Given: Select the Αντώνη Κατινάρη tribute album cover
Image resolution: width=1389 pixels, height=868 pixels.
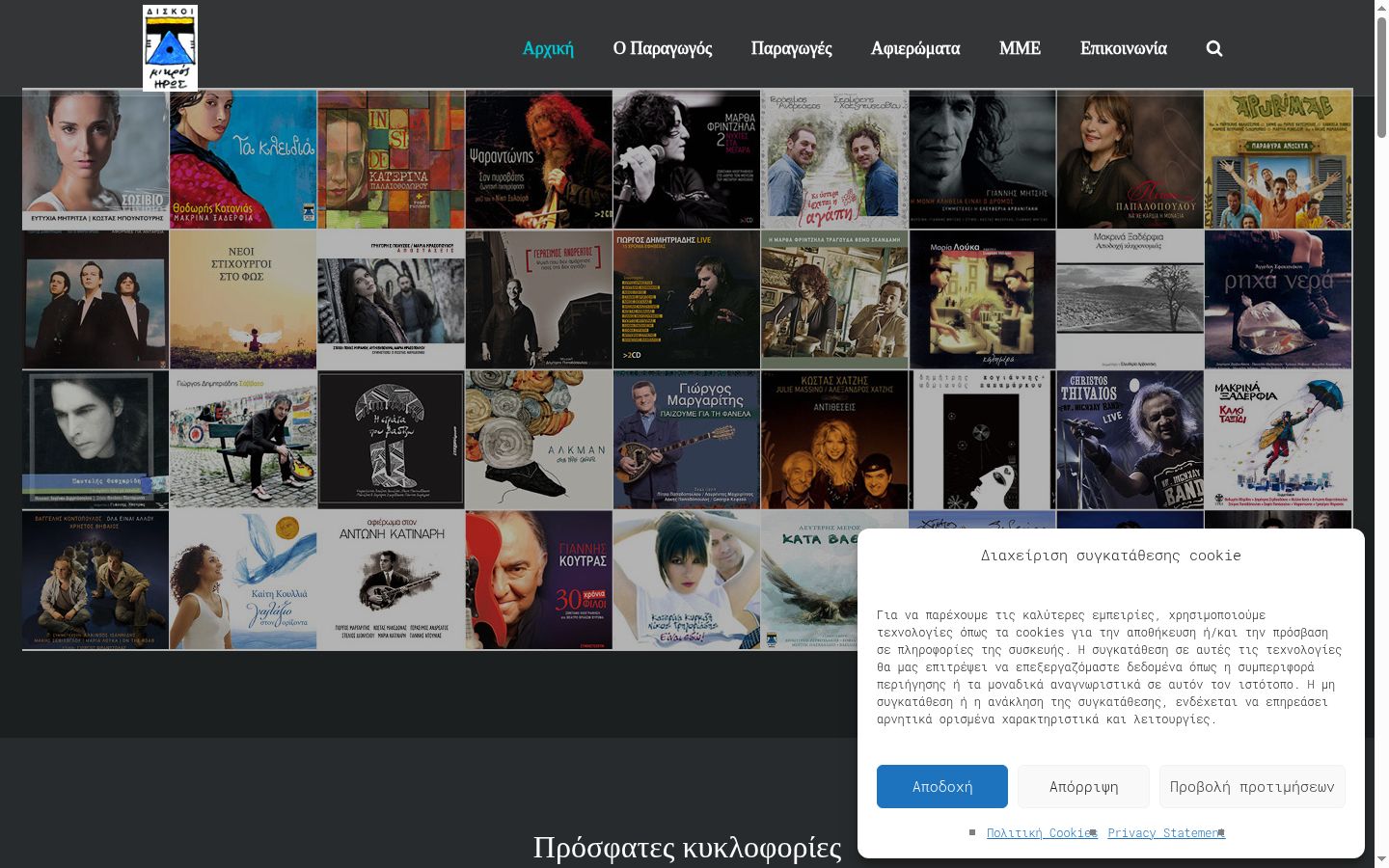Looking at the screenshot, I should point(391,580).
